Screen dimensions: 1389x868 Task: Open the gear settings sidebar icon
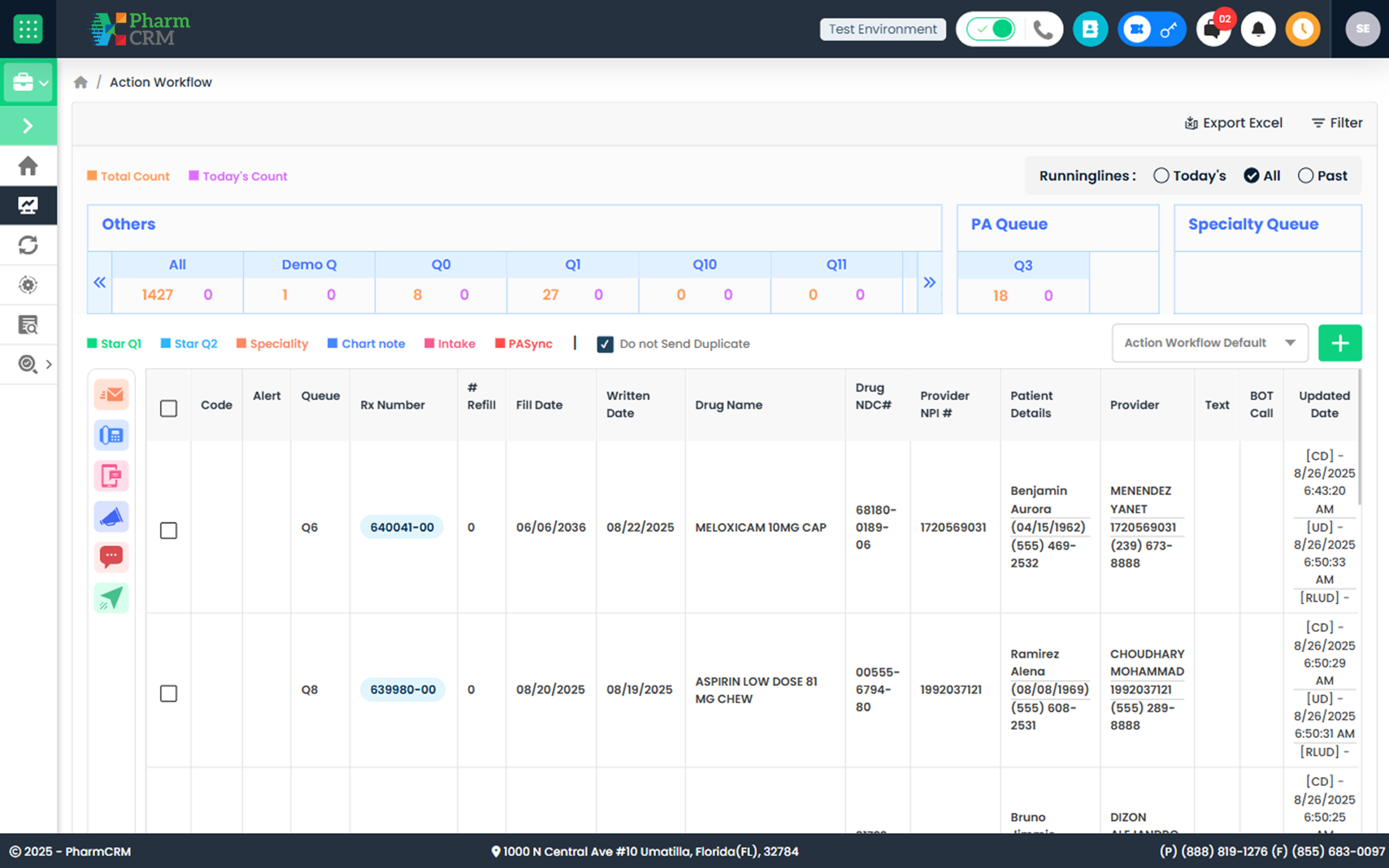coord(28,285)
